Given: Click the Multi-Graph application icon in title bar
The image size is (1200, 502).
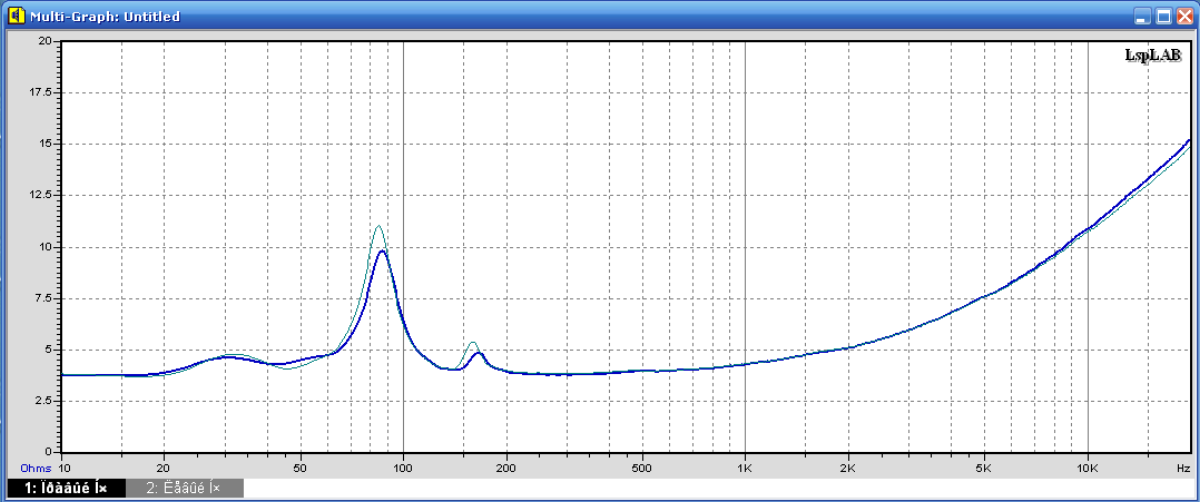Looking at the screenshot, I should click(x=15, y=16).
